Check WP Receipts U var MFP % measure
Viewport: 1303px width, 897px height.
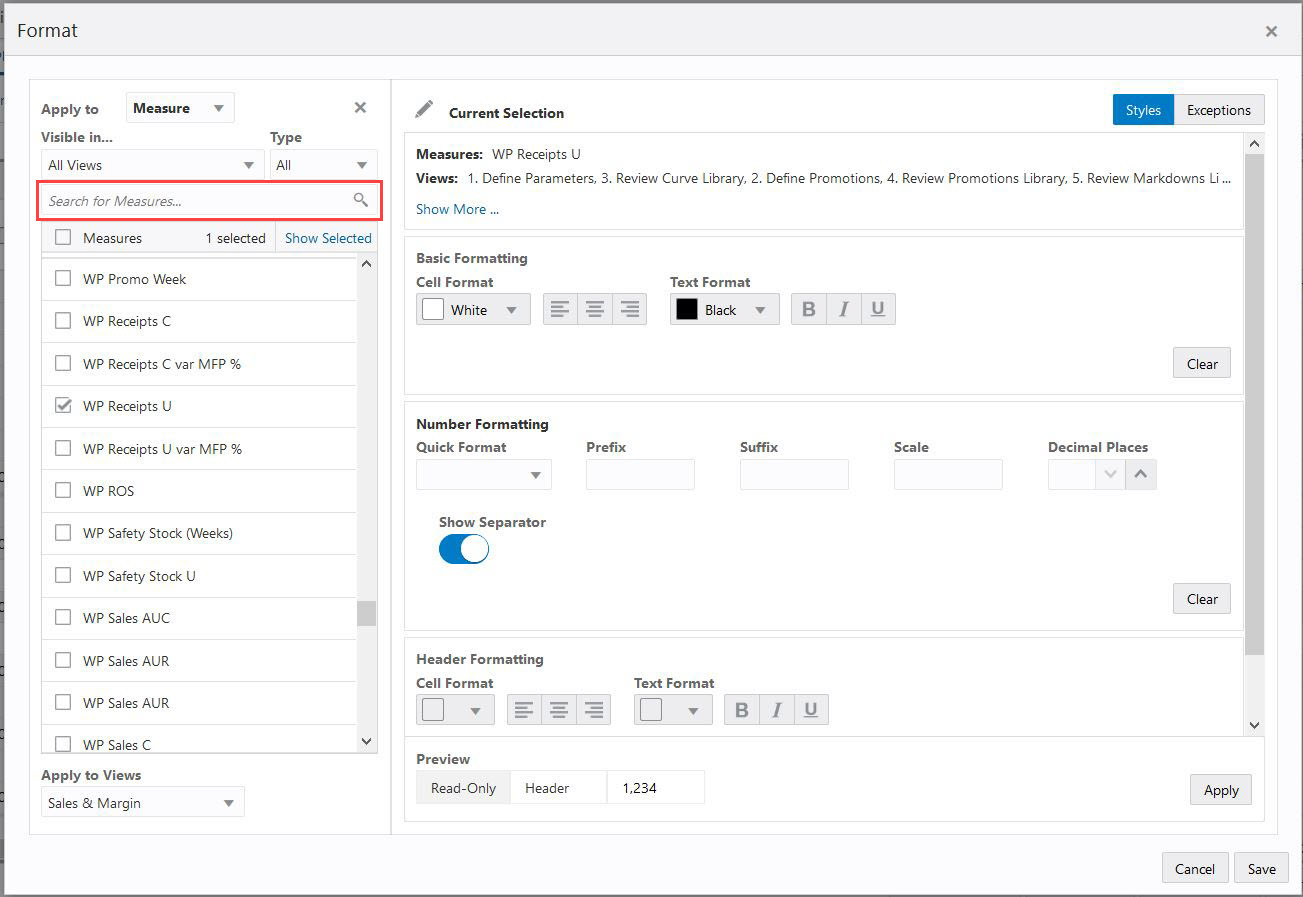tap(63, 449)
